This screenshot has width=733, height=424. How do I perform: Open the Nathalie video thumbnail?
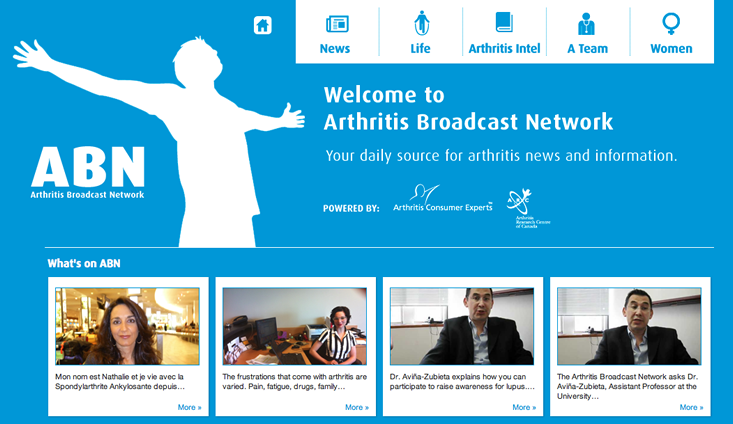pos(127,326)
